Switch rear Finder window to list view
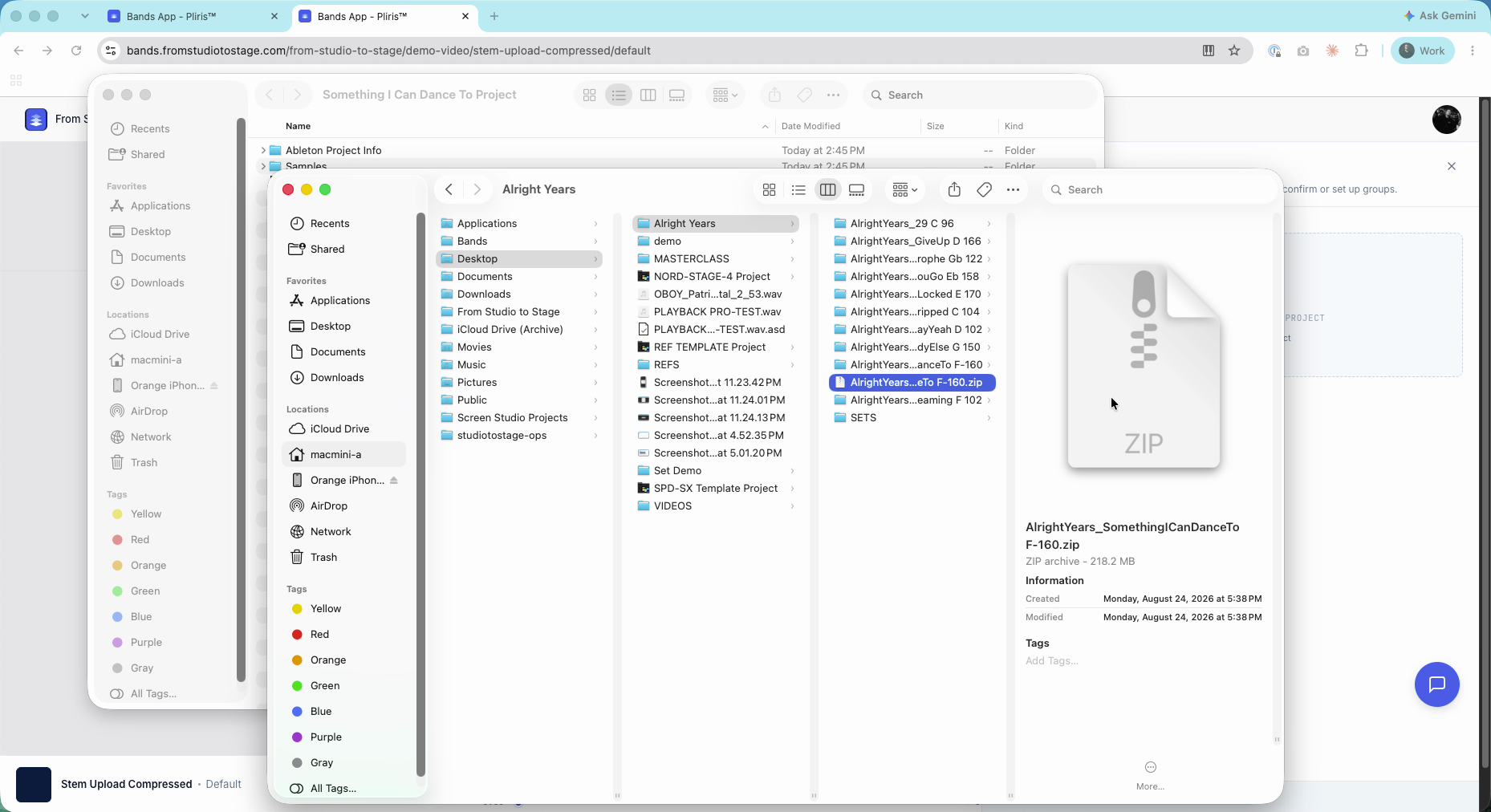This screenshot has width=1491, height=812. [x=619, y=95]
